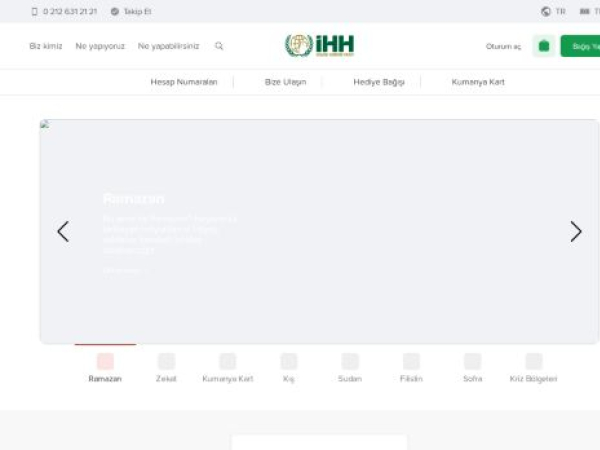Open the globe language icon
Image resolution: width=600 pixels, height=450 pixels.
(x=546, y=11)
